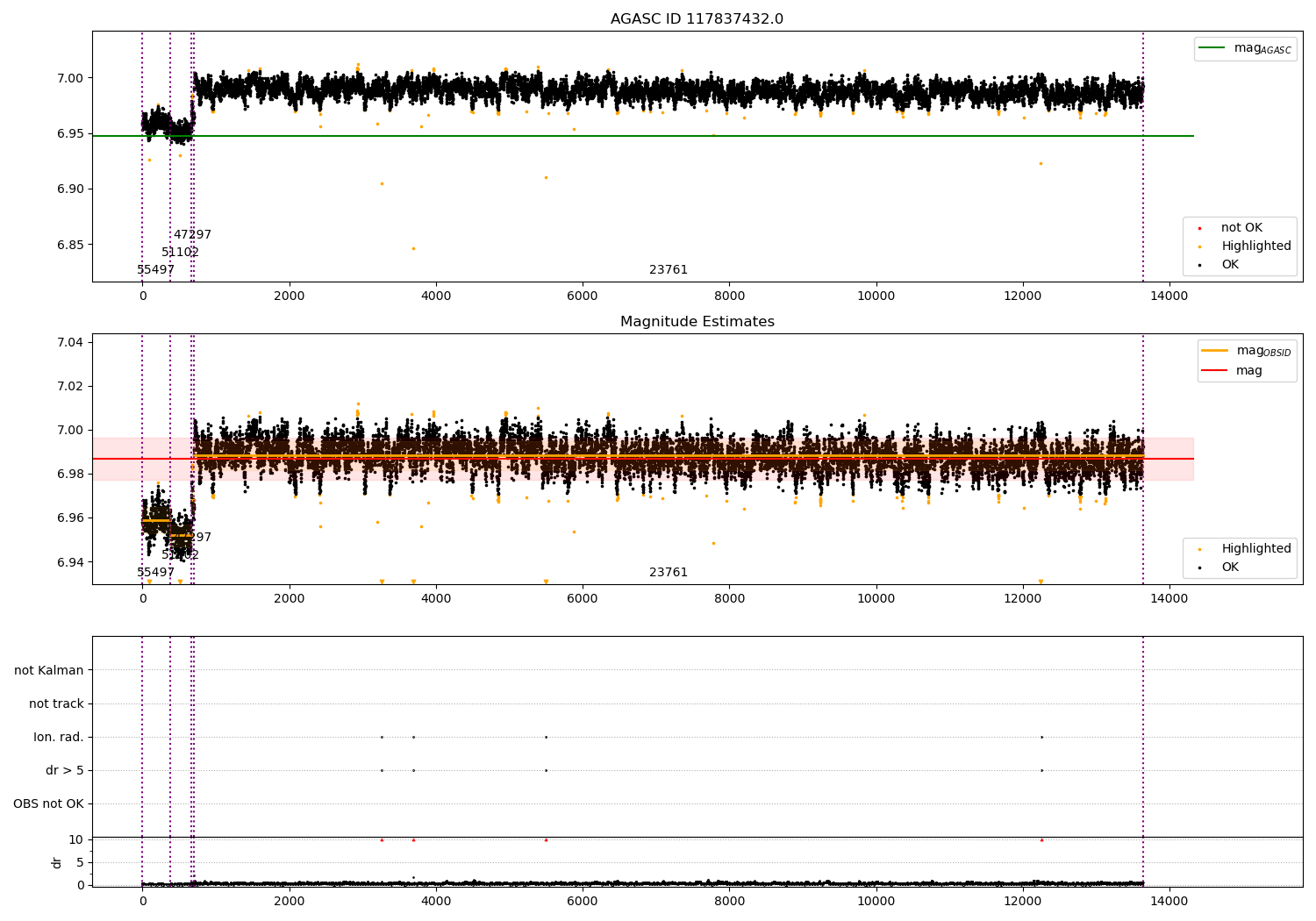Screen dimensions: 1316x921
Task: Click the 'not track' axis label
Action: (x=56, y=704)
